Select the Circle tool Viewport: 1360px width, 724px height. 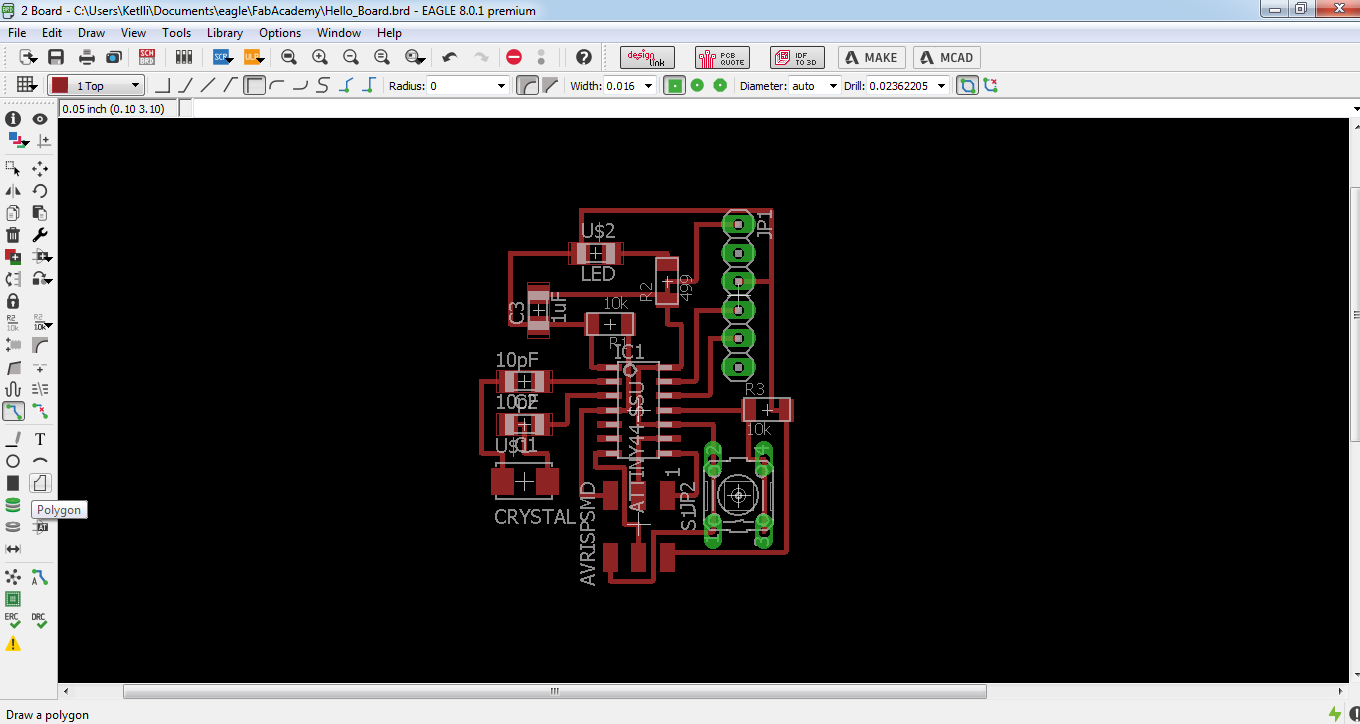coord(13,461)
